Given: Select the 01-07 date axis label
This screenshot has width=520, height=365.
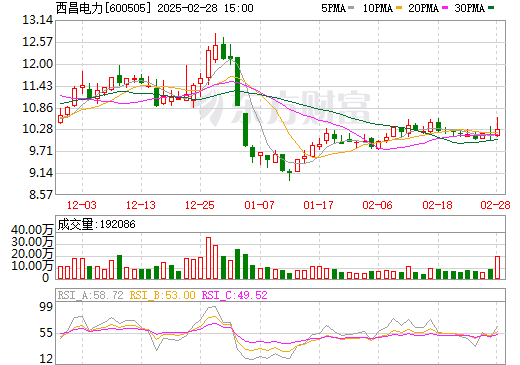Looking at the screenshot, I should [x=259, y=205].
